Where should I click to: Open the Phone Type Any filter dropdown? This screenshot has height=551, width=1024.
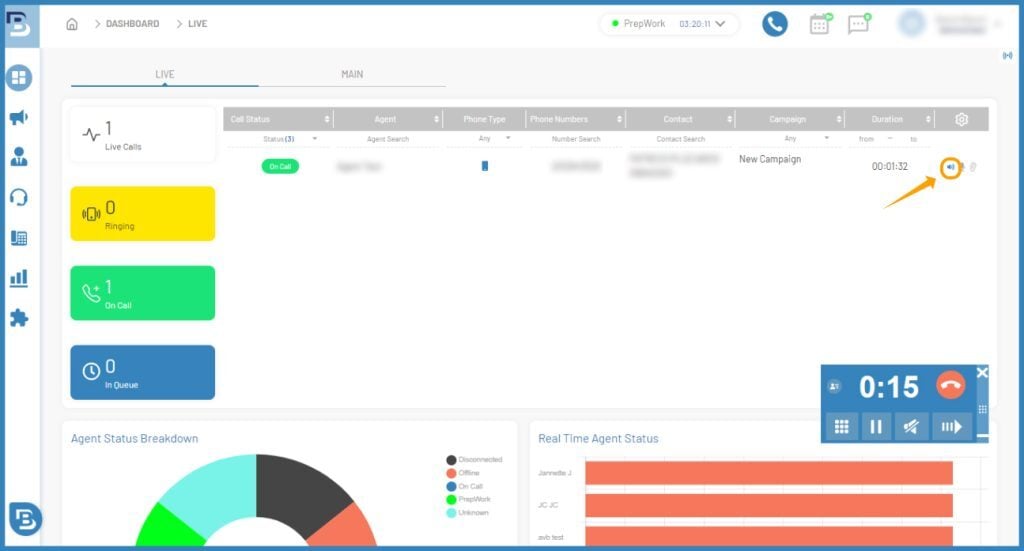pyautogui.click(x=494, y=138)
